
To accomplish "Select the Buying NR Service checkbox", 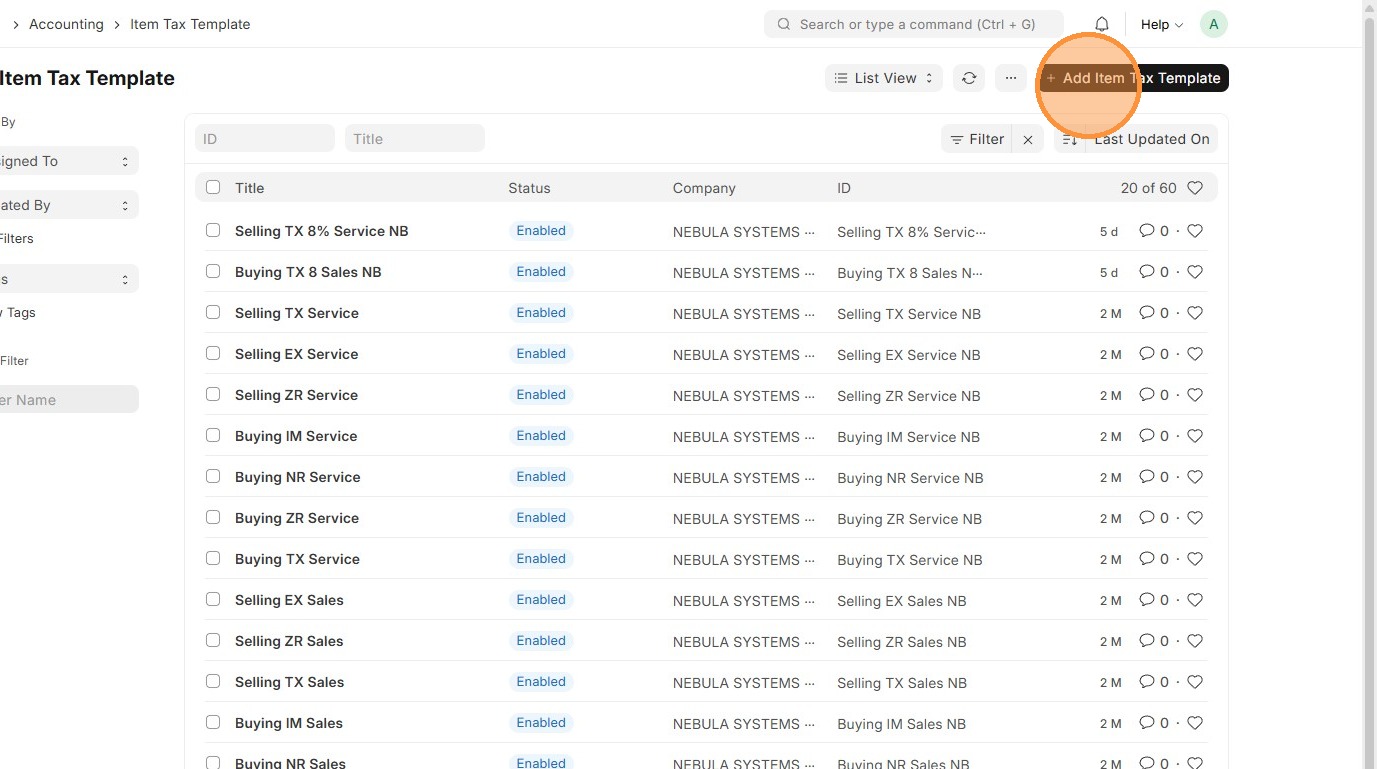I will [213, 476].
